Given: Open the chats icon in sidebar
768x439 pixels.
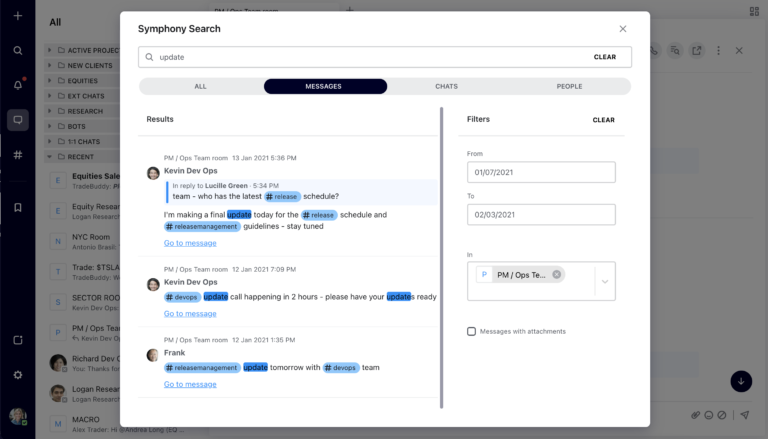Looking at the screenshot, I should [x=17, y=120].
